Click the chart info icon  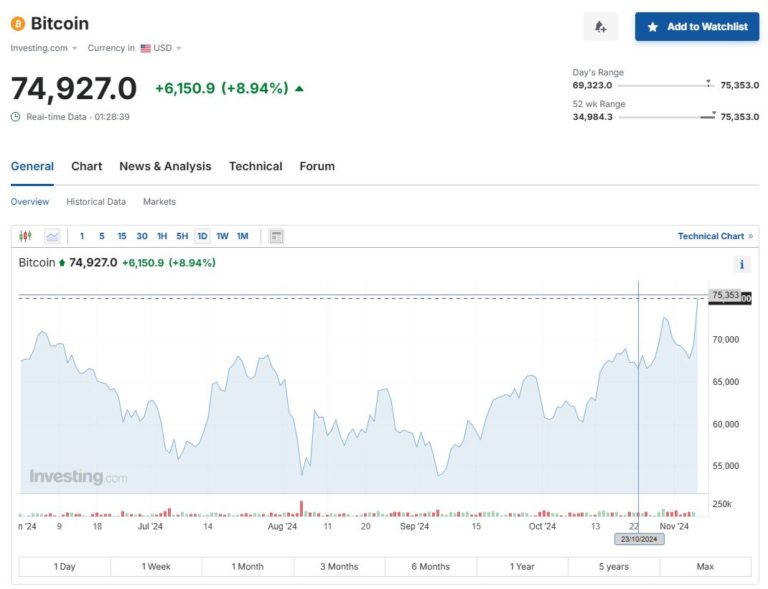[742, 264]
